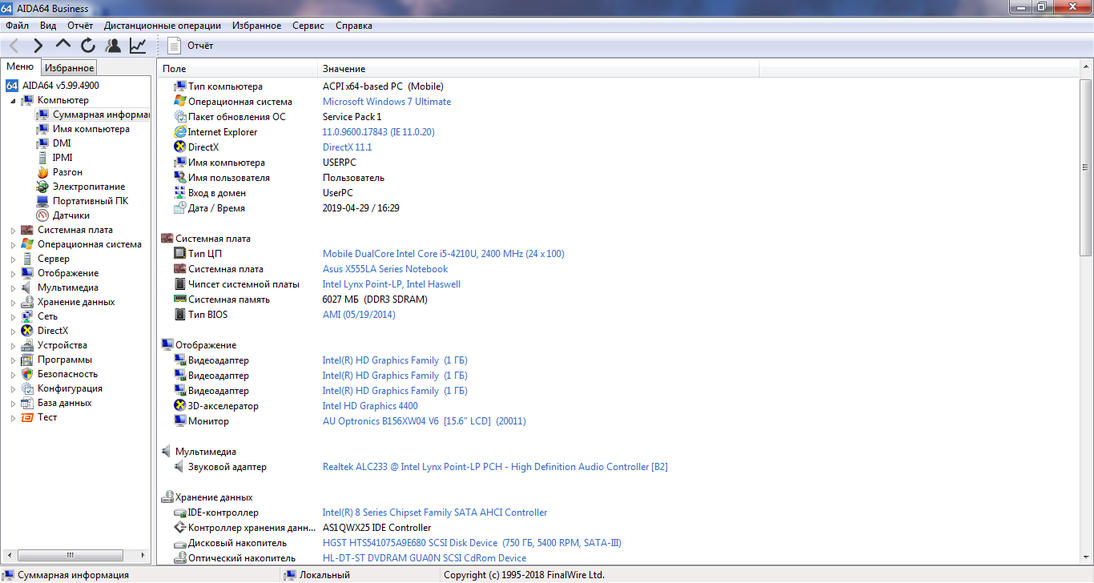
Task: Select the Мультимедиа speaker tree icon
Action: coord(27,287)
